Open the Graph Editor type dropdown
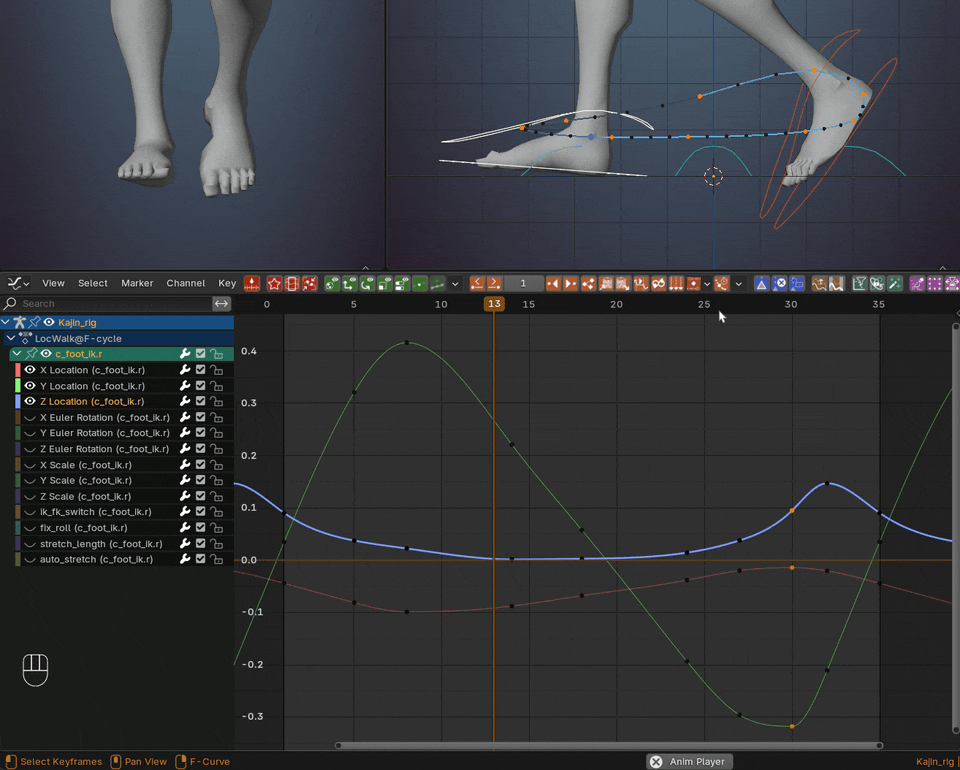Viewport: 960px width, 770px height. [18, 283]
